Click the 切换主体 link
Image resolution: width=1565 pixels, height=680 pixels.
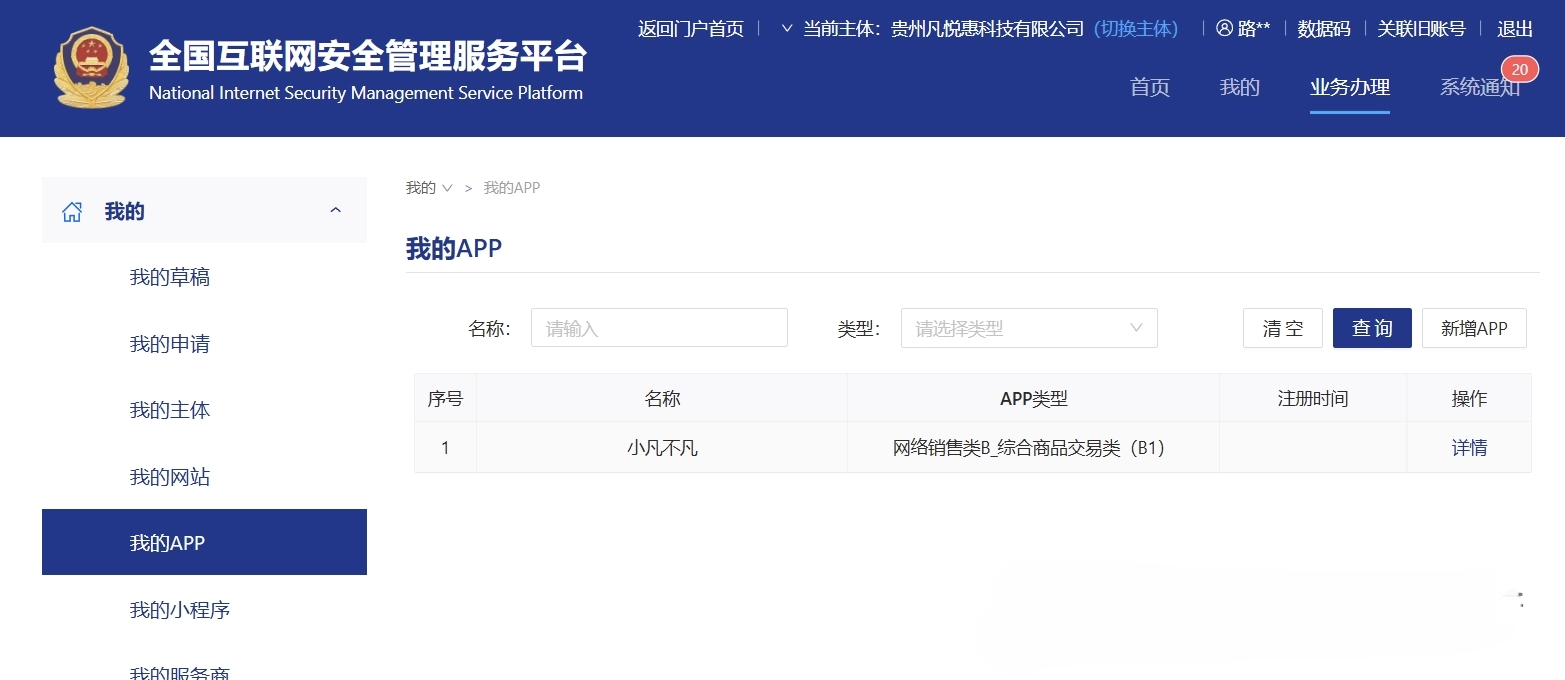[x=1135, y=29]
